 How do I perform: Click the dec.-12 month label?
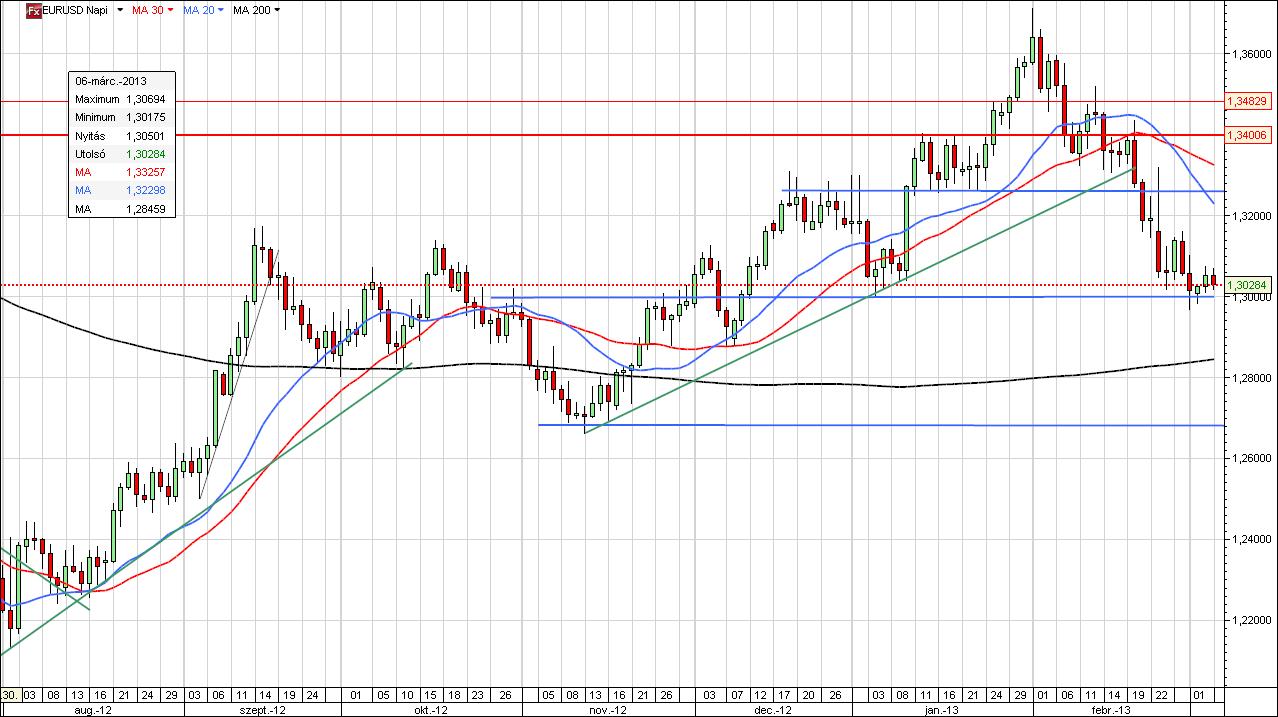click(775, 709)
